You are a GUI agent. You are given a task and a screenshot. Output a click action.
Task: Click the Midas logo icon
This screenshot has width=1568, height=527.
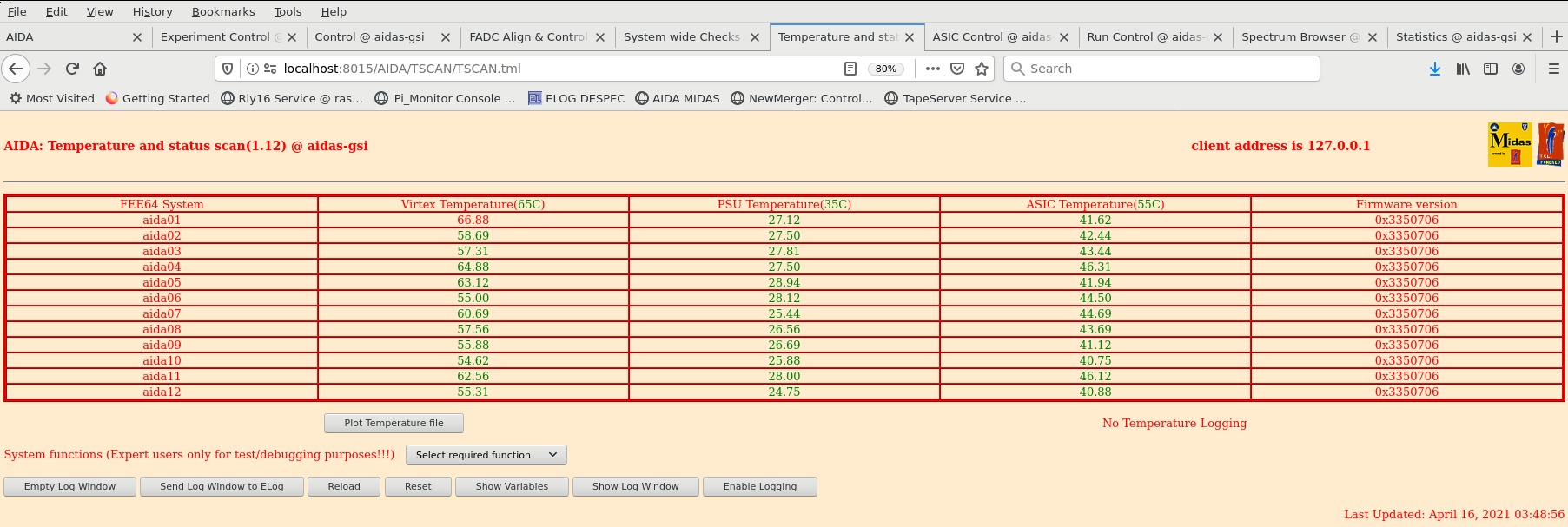(x=1510, y=144)
